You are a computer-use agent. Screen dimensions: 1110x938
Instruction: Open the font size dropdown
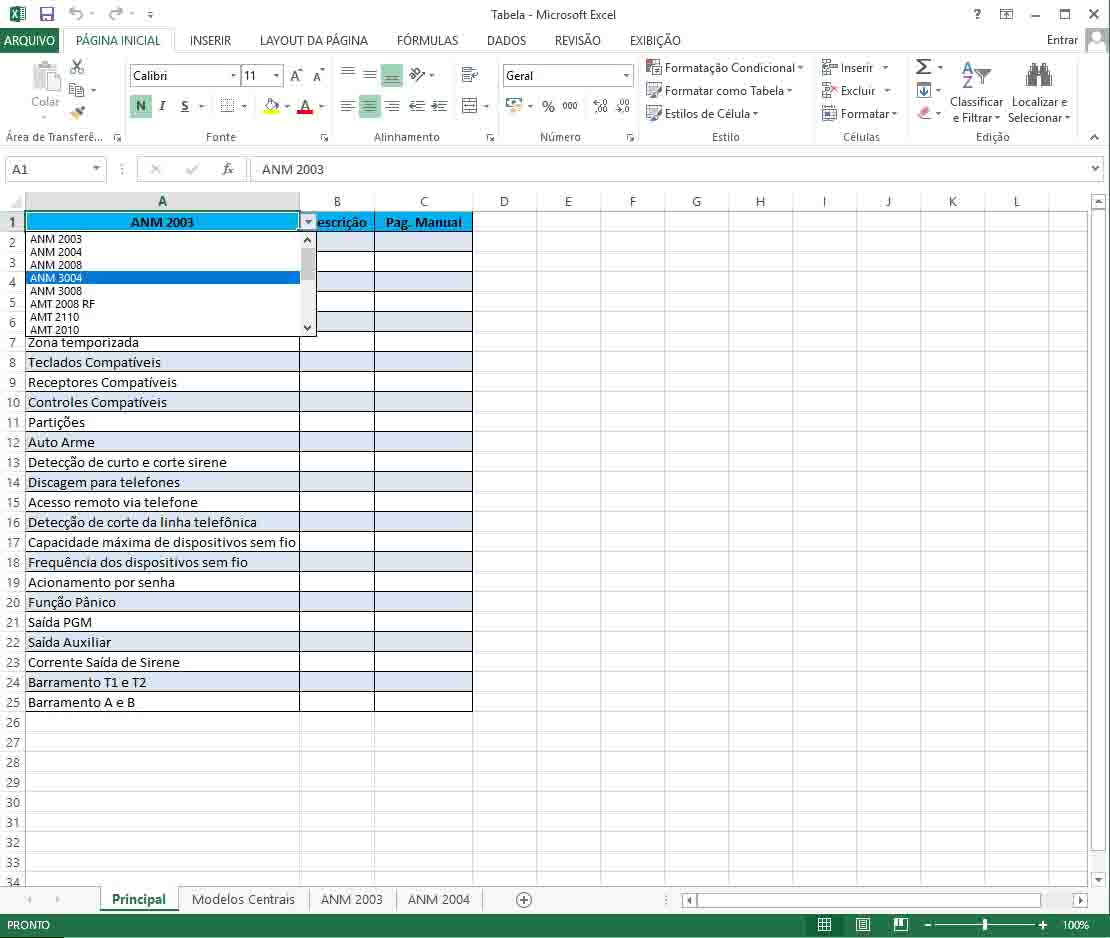(x=276, y=76)
